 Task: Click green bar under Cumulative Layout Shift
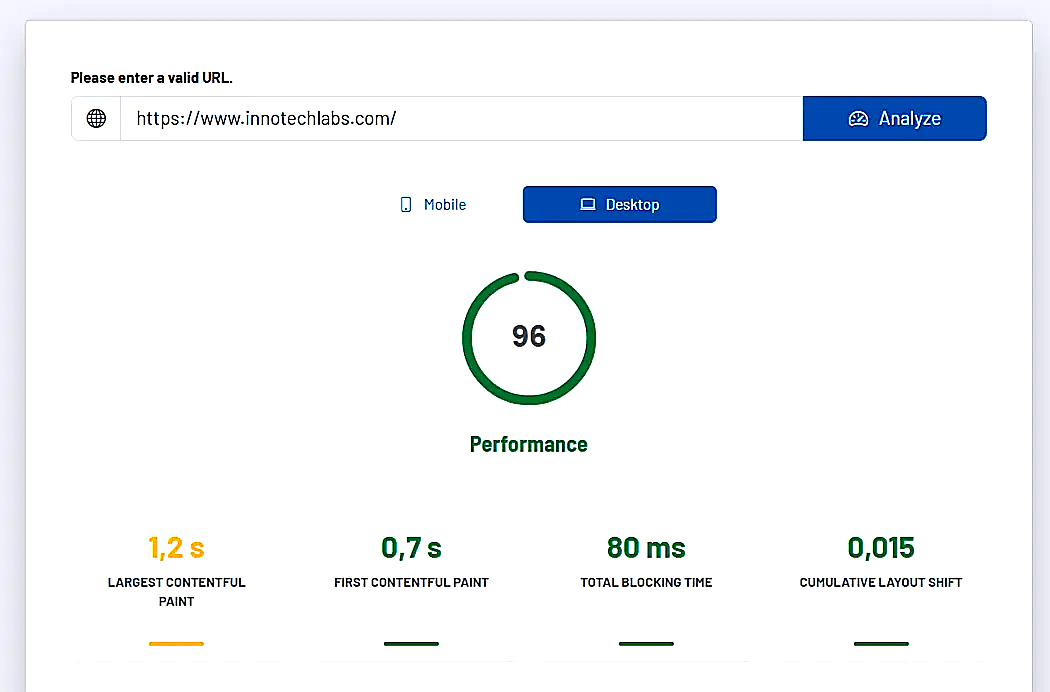[x=881, y=644]
